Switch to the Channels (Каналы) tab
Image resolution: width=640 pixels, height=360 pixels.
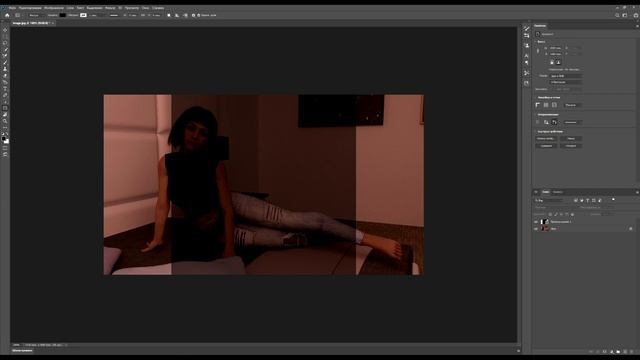[558, 192]
